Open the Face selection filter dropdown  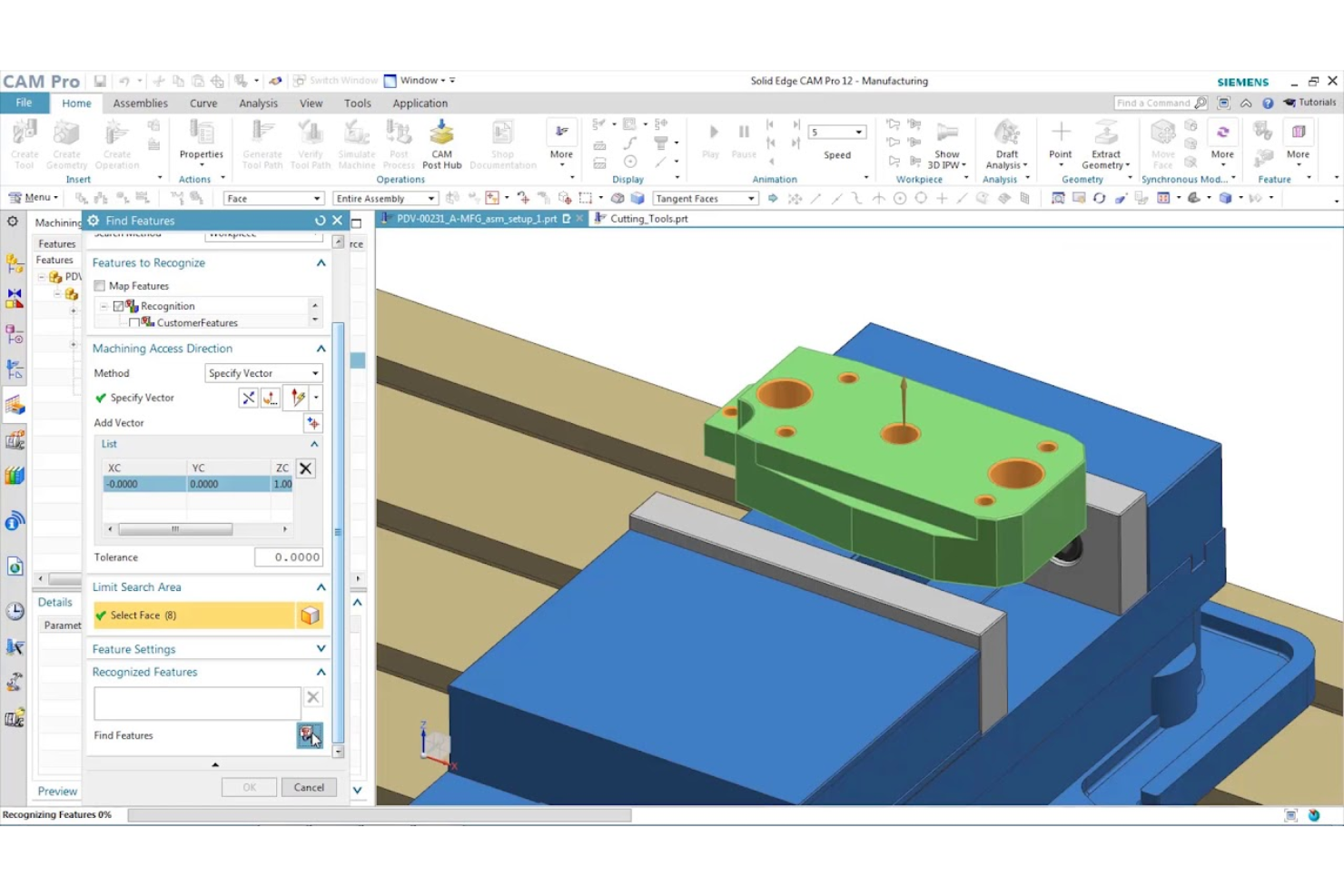click(273, 199)
